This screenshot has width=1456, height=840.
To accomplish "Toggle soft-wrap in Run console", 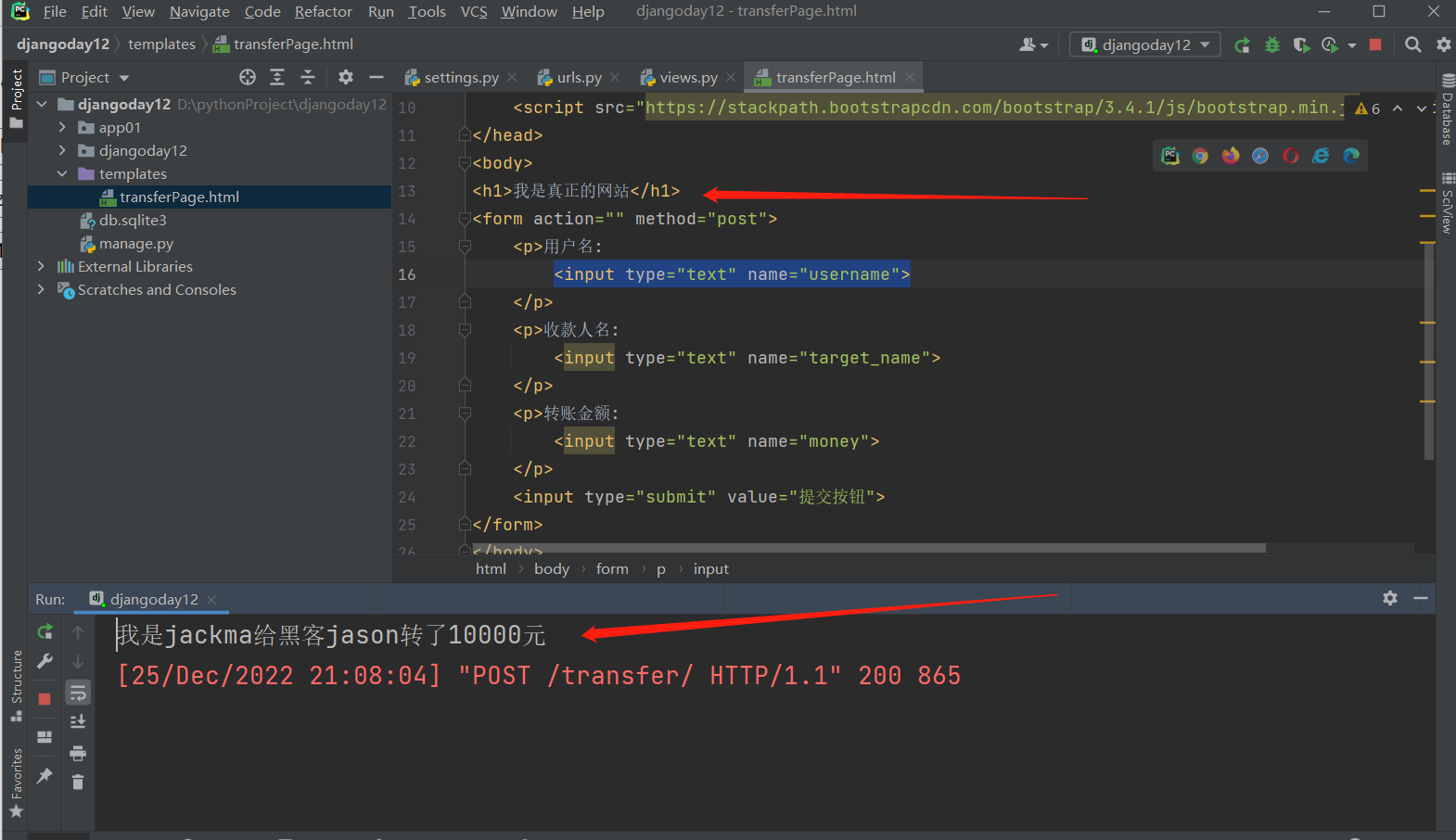I will 78,693.
